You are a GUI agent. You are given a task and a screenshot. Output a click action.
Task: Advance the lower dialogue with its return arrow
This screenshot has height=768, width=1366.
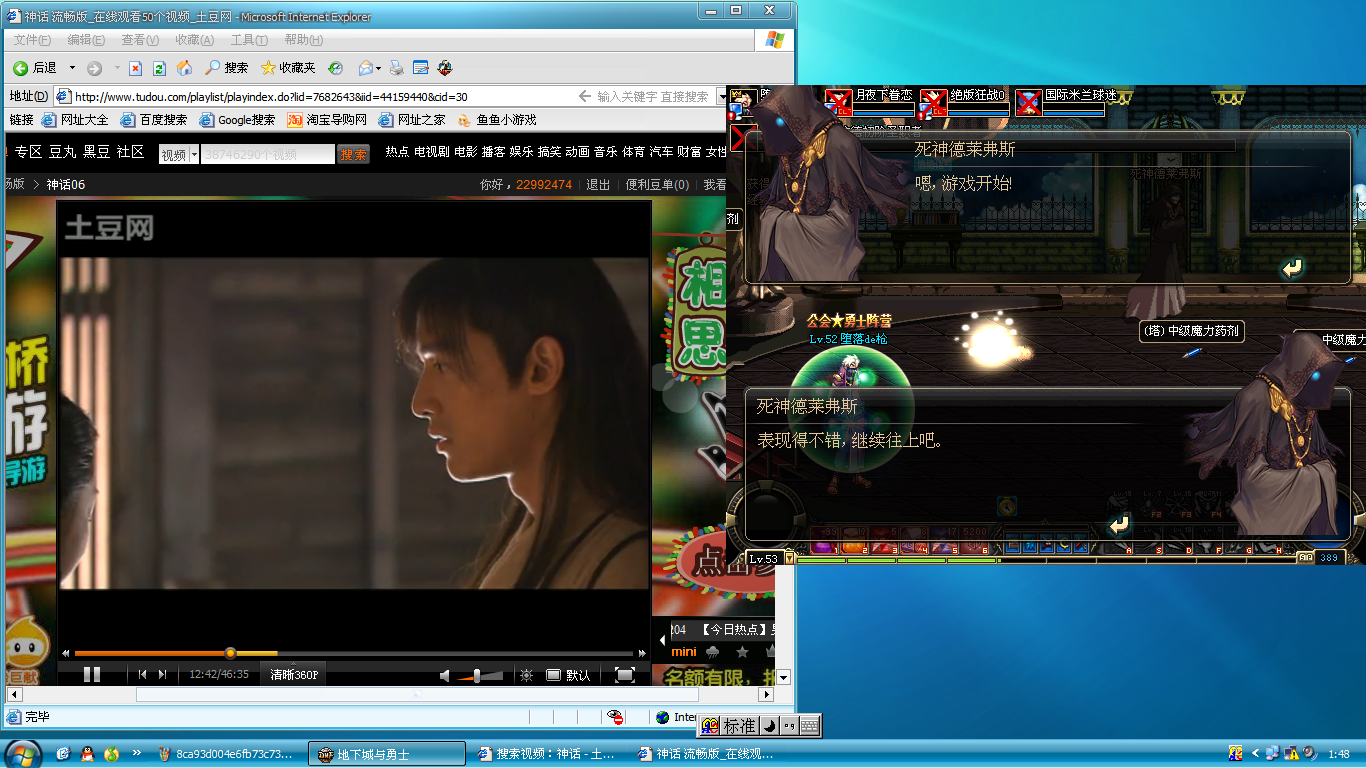(1119, 525)
